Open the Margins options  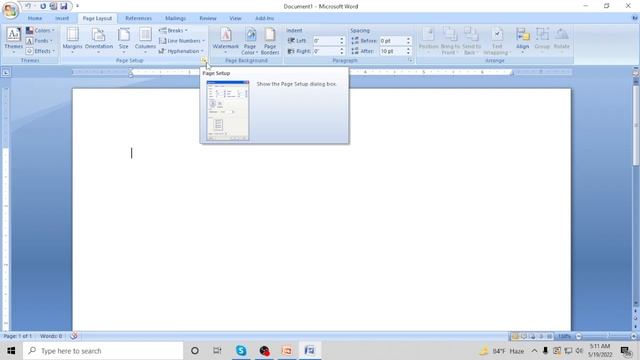72,41
